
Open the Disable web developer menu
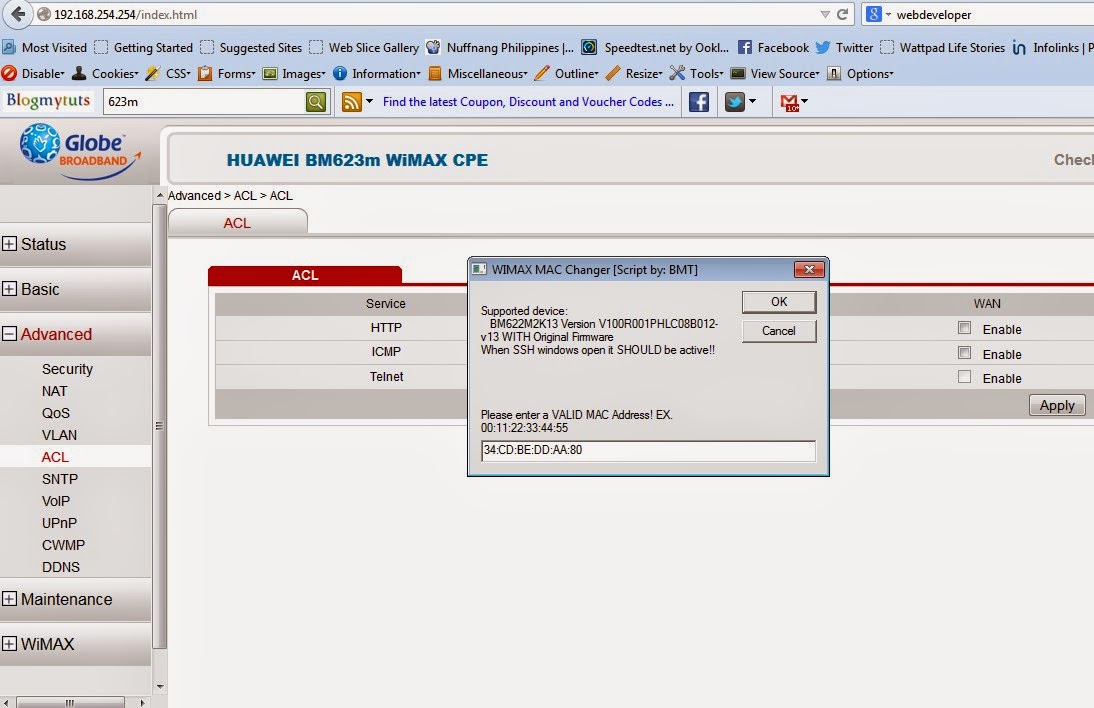coord(33,73)
